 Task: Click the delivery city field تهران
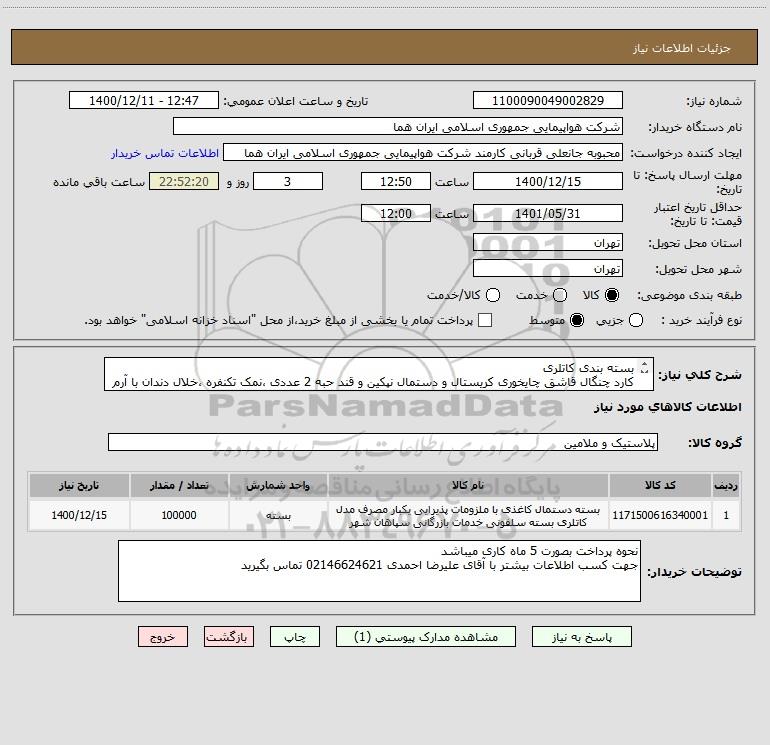pyautogui.click(x=548, y=268)
